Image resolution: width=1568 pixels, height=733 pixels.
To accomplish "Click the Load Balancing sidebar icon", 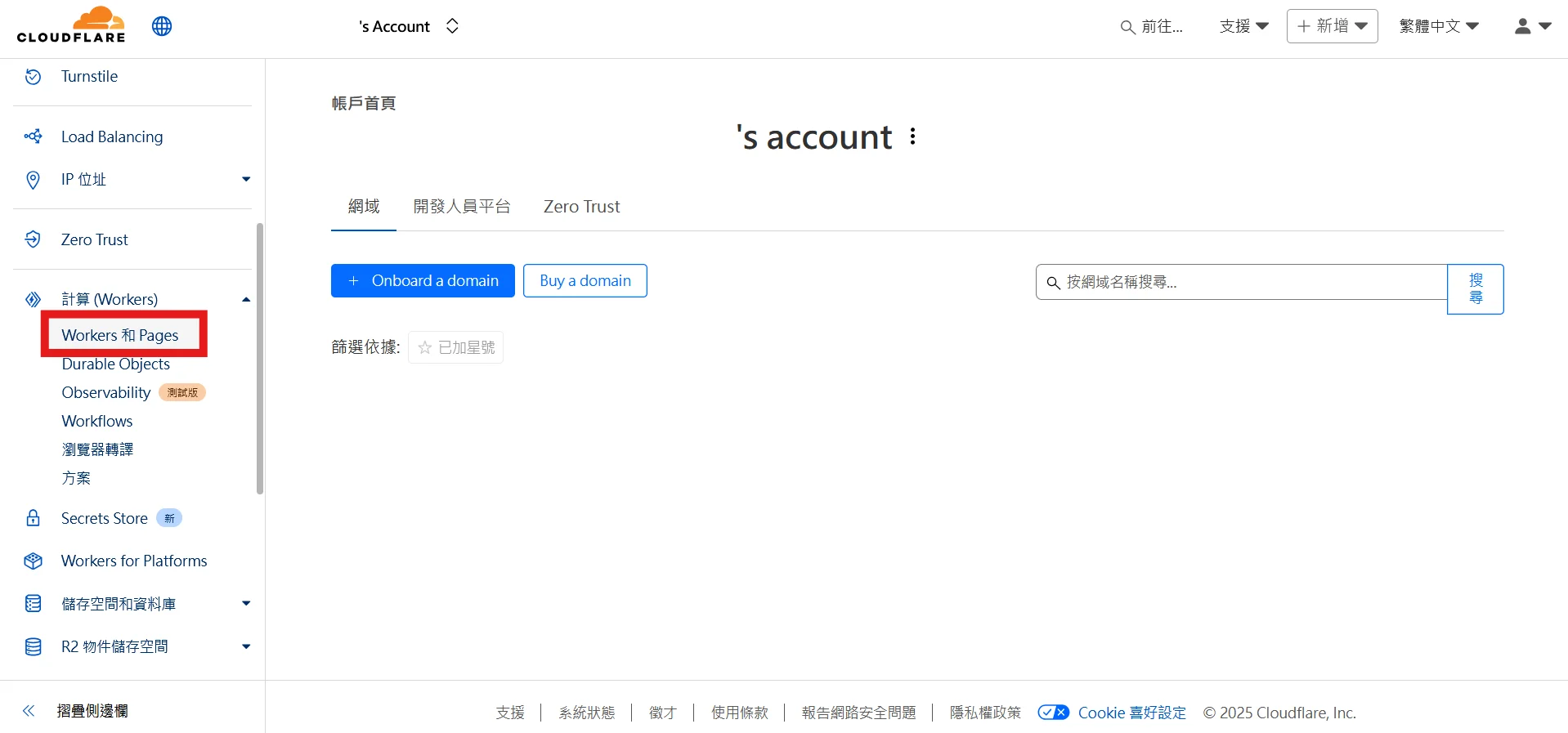I will pos(33,136).
